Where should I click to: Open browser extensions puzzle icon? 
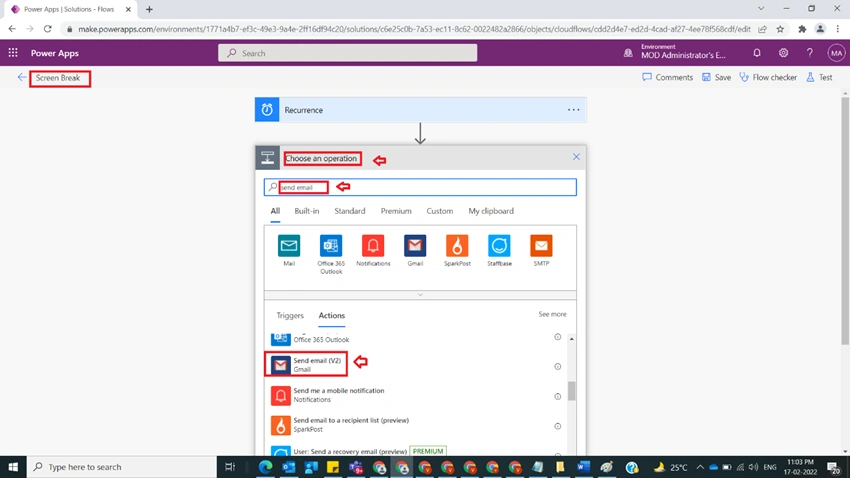802,29
